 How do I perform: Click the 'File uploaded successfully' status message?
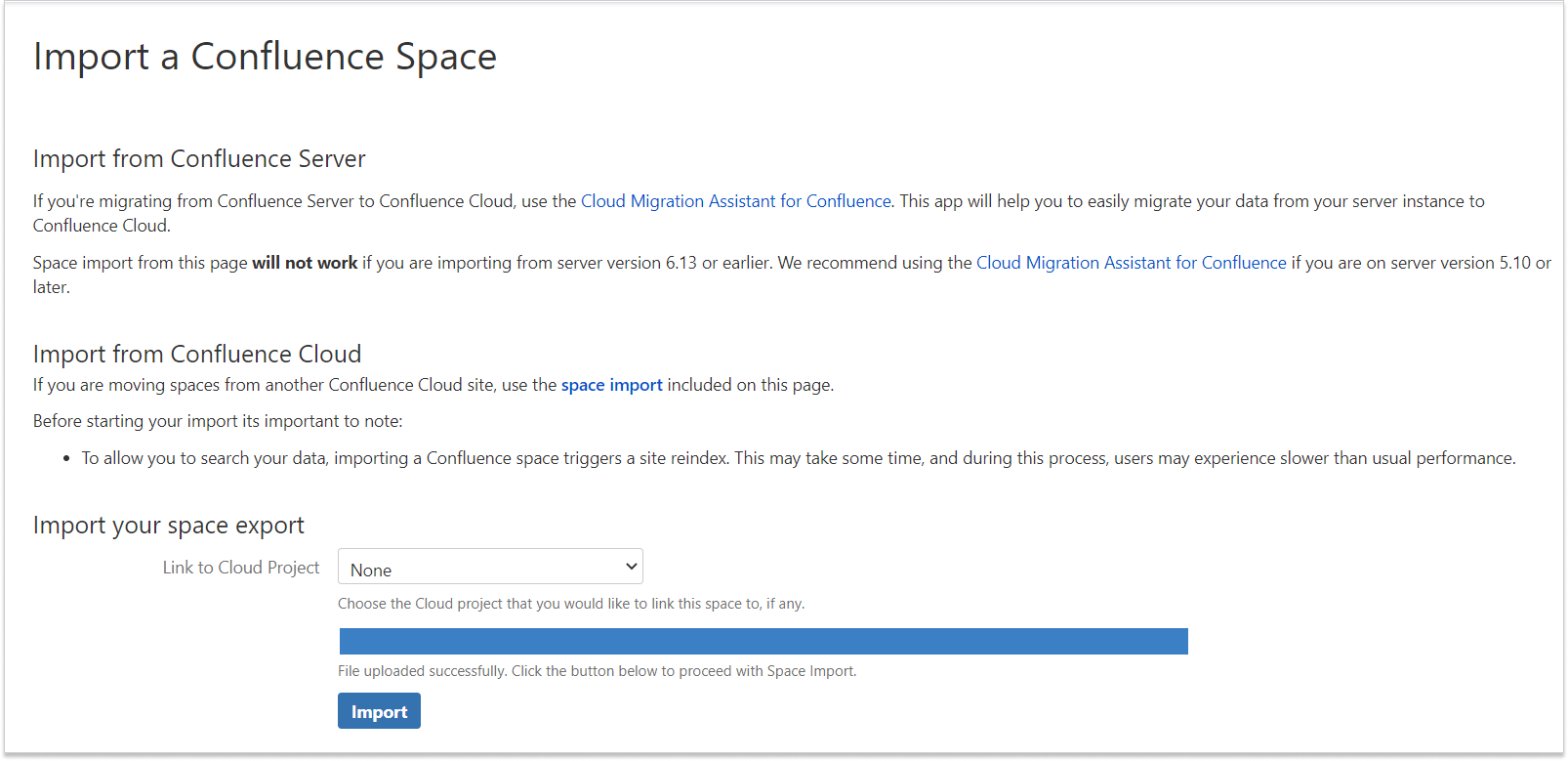597,671
